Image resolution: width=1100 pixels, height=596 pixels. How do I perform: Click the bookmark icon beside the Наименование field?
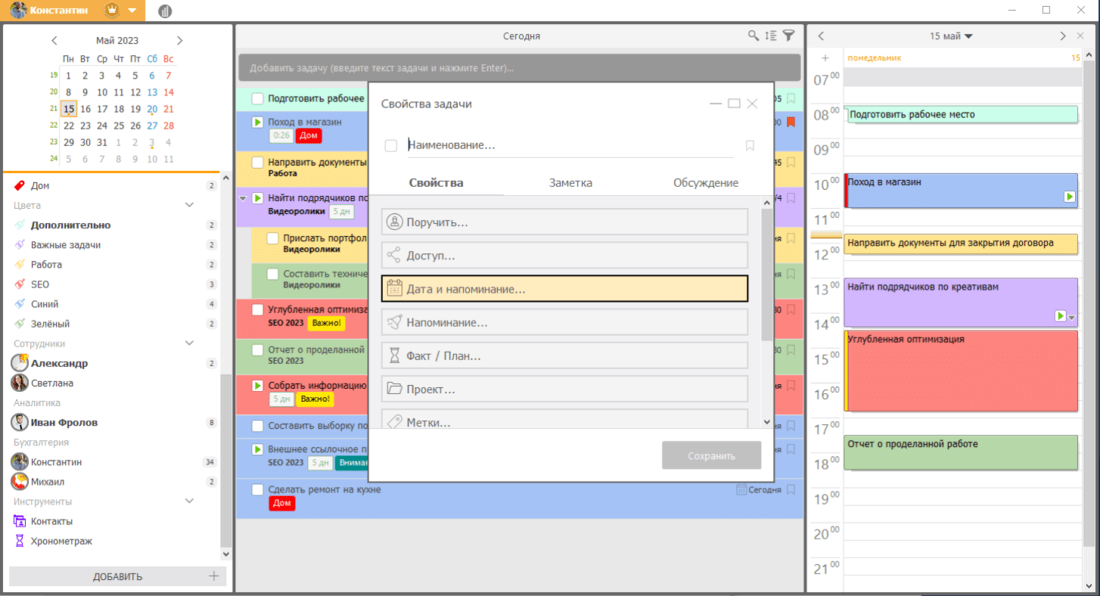click(x=750, y=146)
